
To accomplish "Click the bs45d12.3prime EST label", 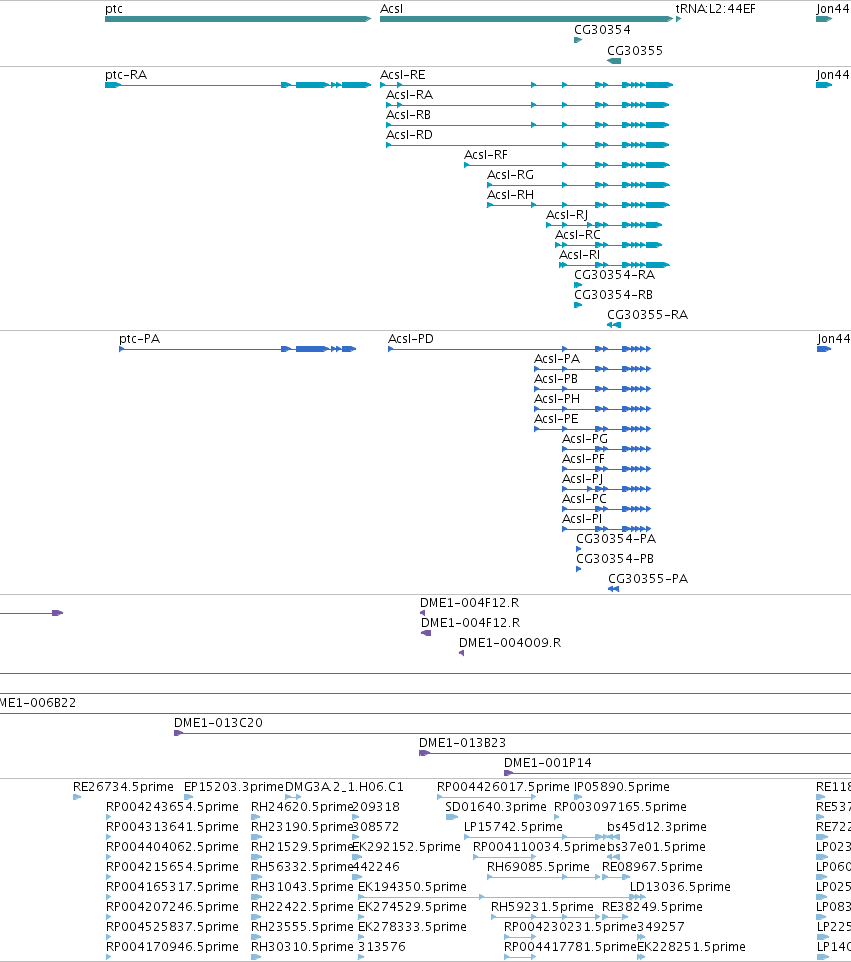I will coord(657,827).
